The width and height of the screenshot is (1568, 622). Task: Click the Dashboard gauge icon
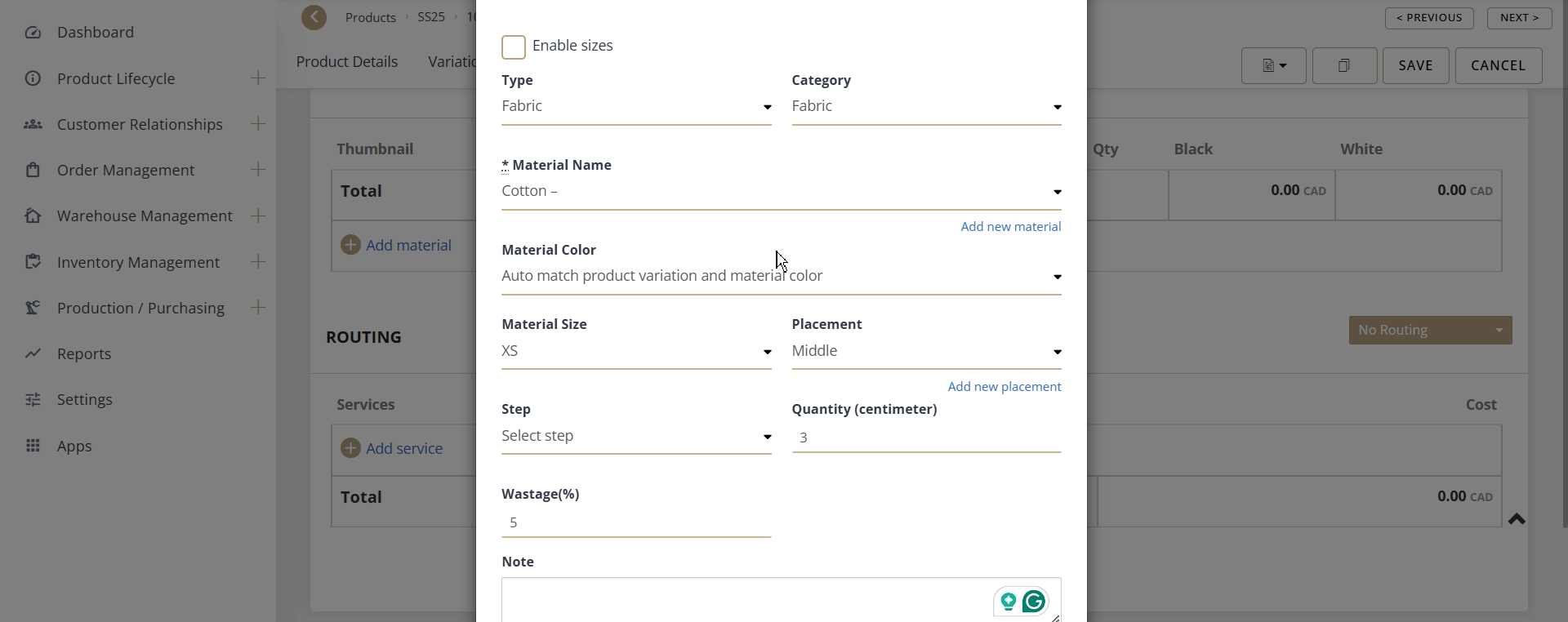(33, 33)
